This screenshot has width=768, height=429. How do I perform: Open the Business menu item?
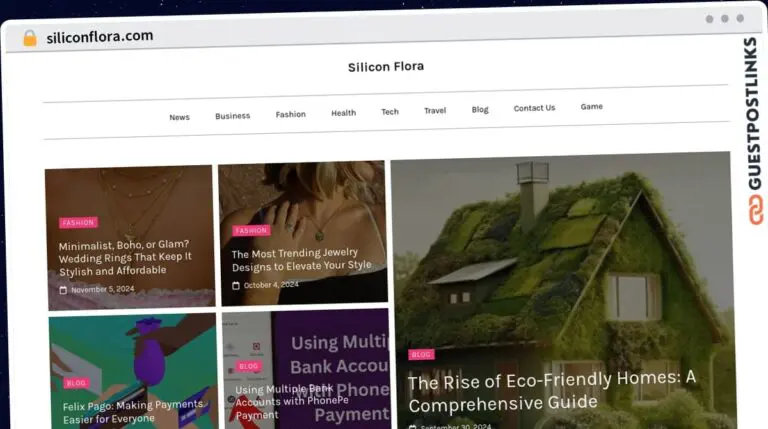(233, 116)
